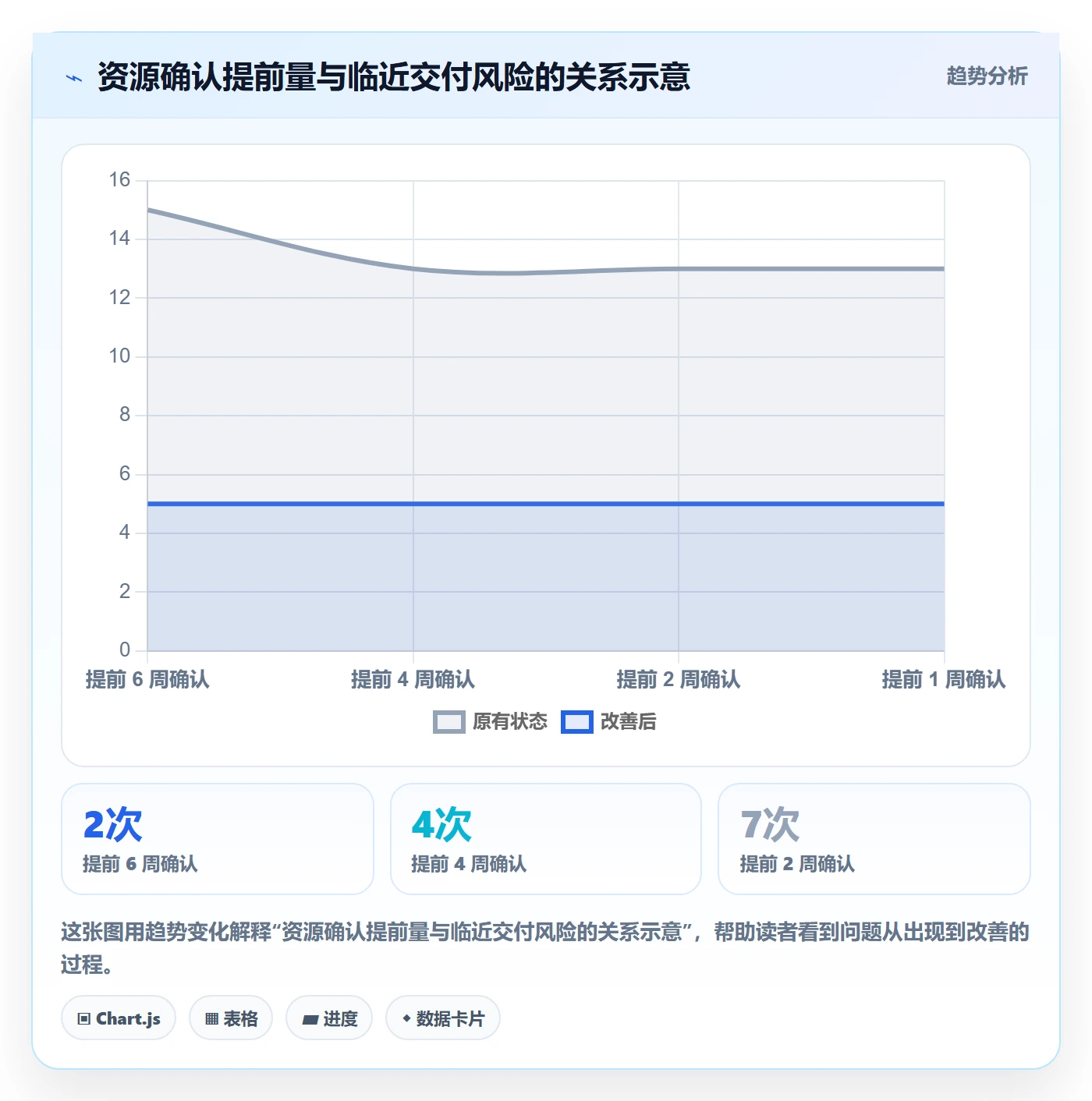Click the x-axis label 提前 1 周确认

pos(944,680)
